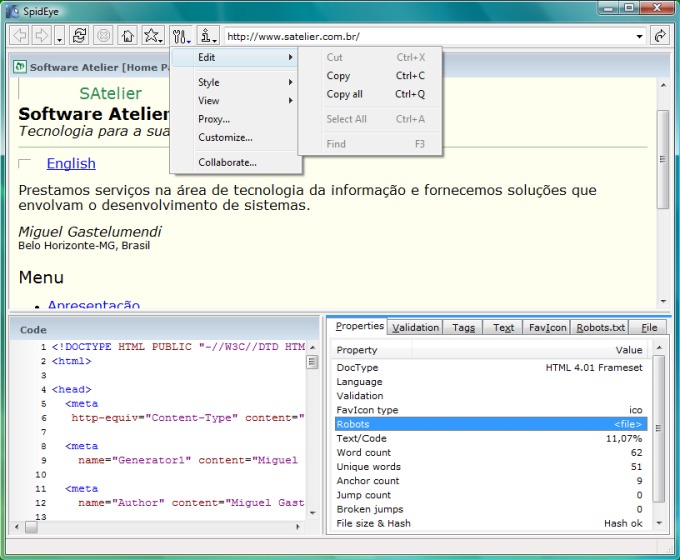Switch to the Text tab
680x560 pixels.
[503, 327]
